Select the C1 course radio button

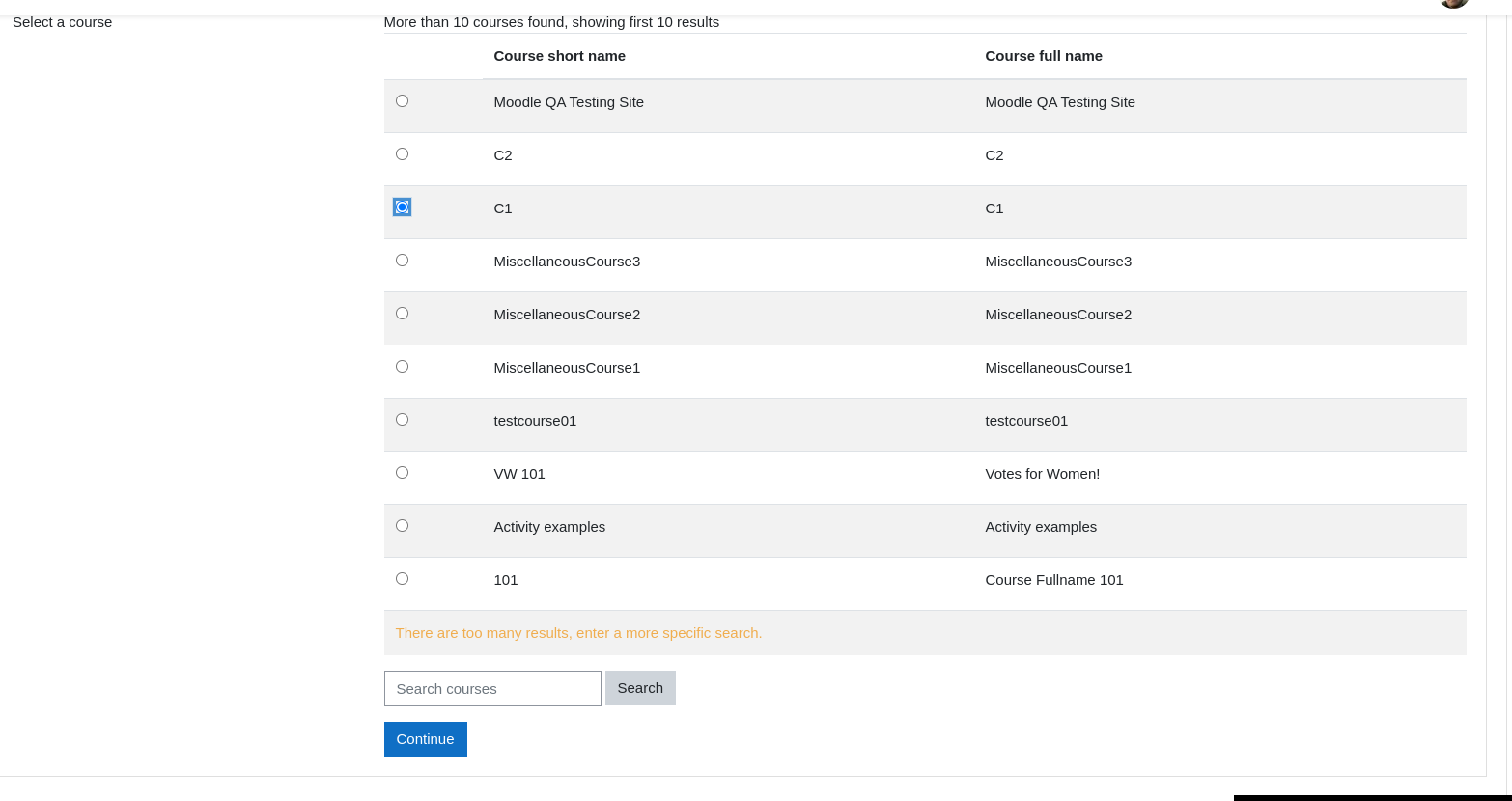click(x=402, y=207)
